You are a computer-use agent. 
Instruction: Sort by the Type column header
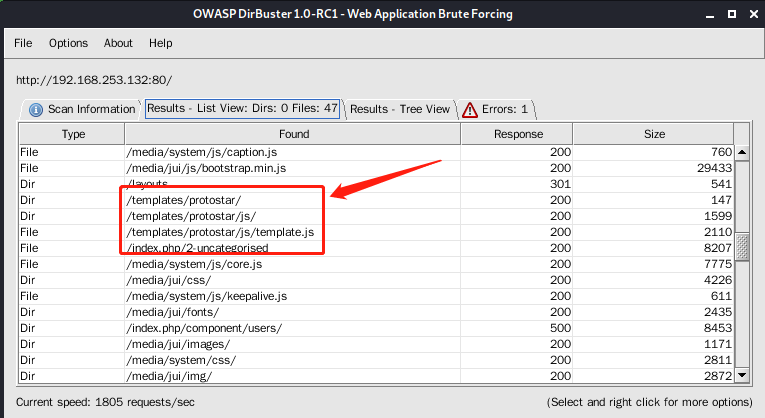[x=72, y=134]
